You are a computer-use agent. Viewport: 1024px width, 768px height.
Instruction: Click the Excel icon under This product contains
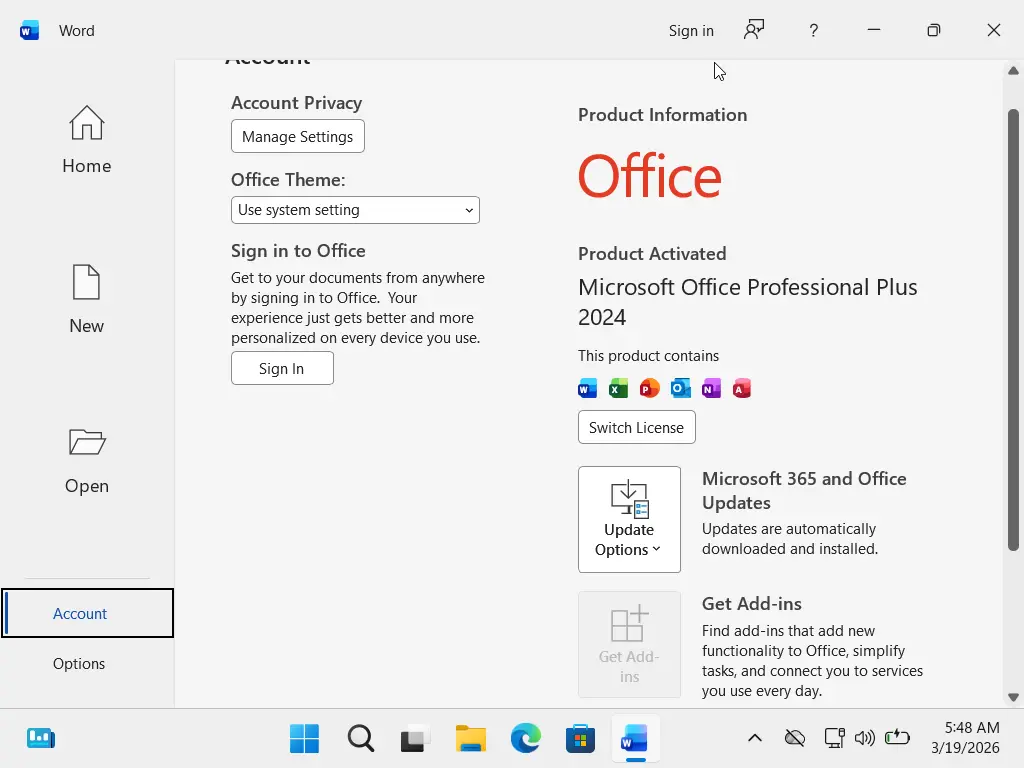click(x=618, y=389)
